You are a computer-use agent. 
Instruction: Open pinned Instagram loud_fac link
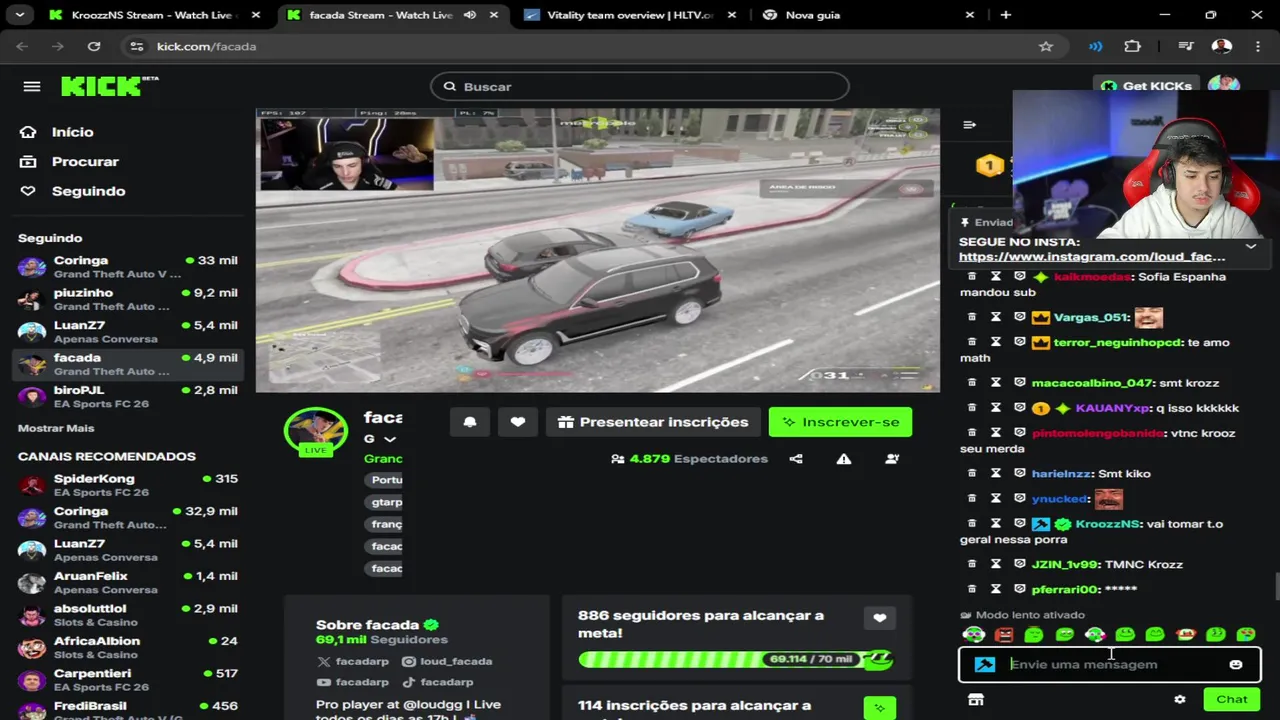[1092, 257]
